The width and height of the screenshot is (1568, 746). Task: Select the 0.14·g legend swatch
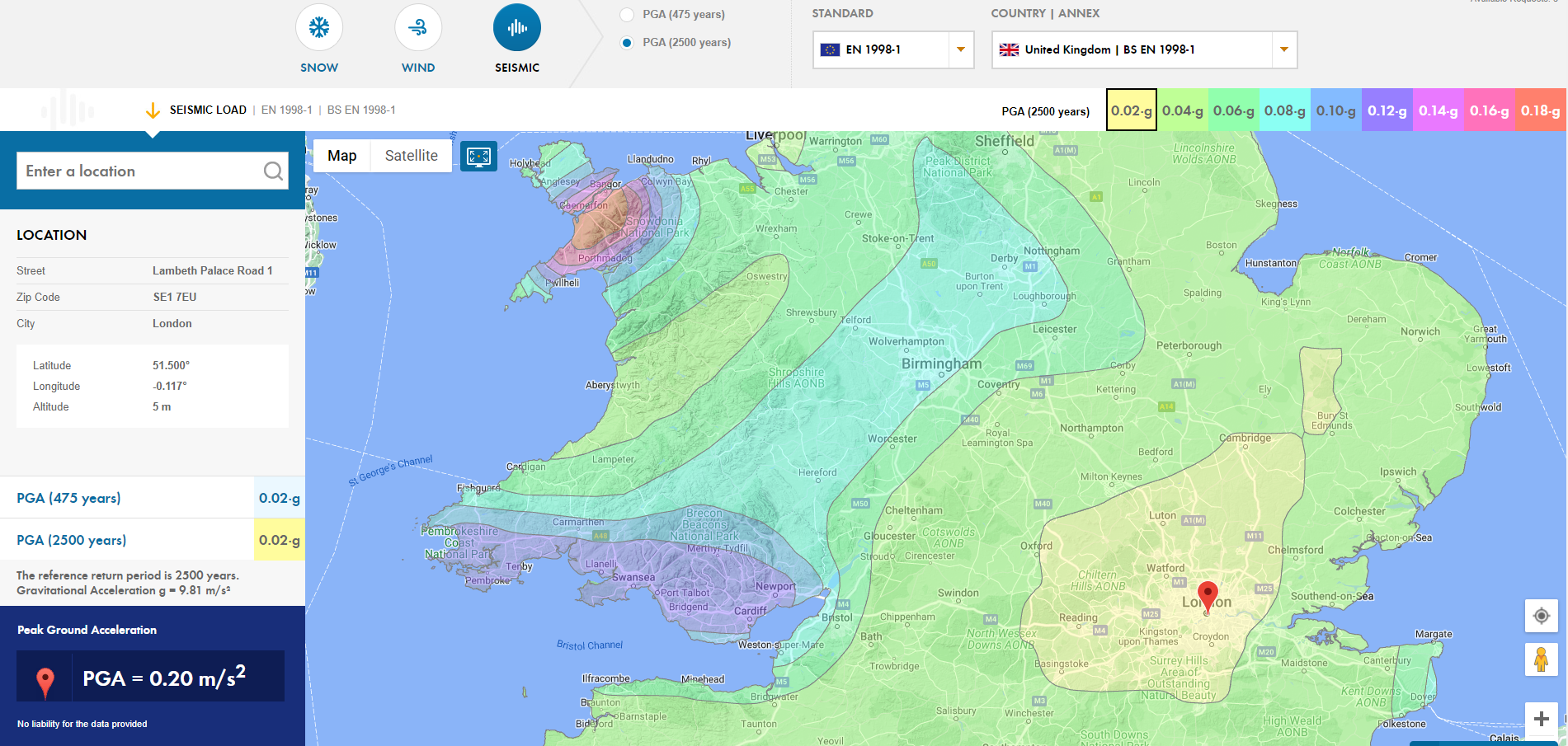[x=1439, y=110]
